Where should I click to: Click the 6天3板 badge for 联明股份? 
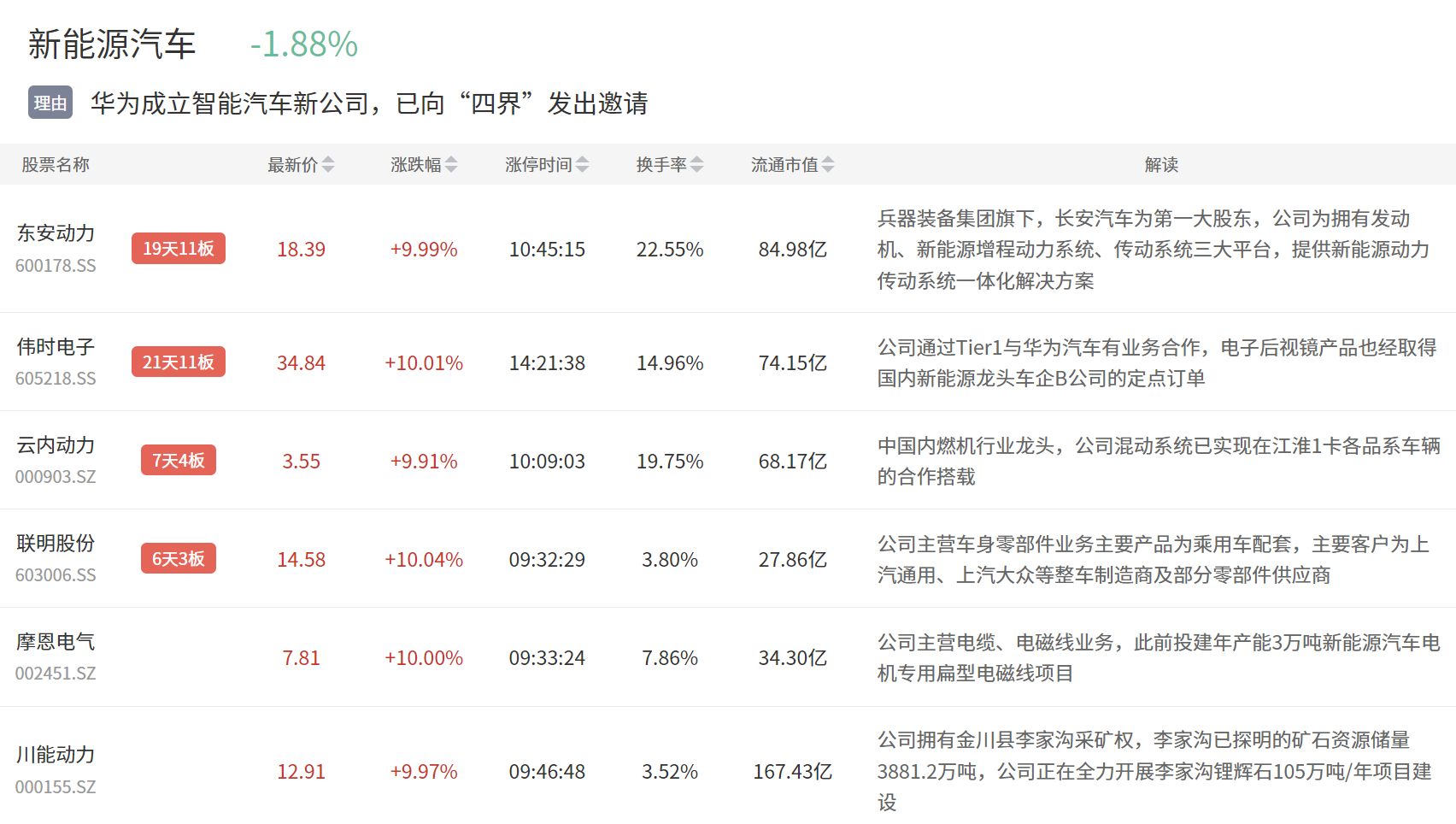click(x=179, y=559)
